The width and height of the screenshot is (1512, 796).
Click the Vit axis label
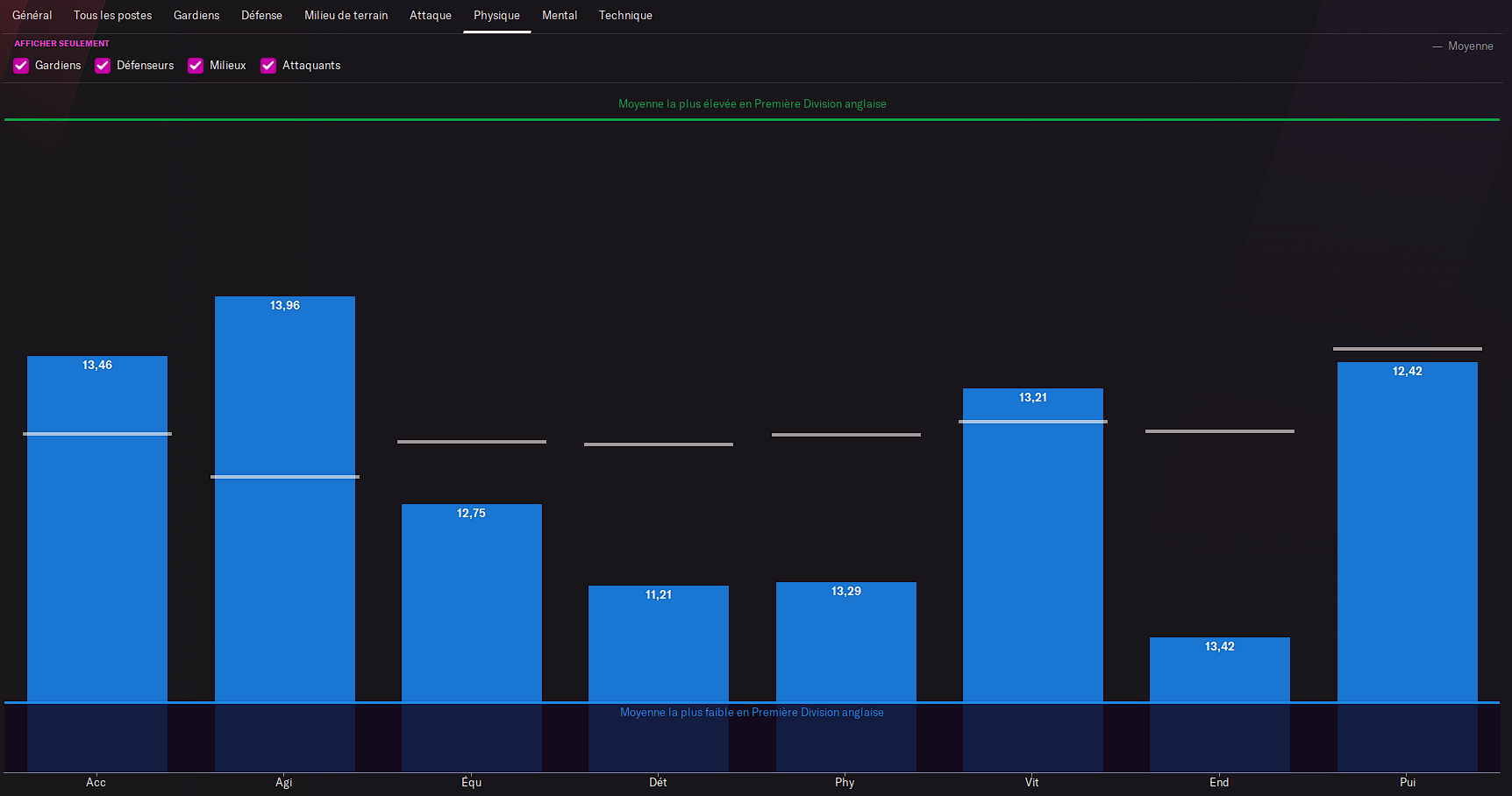pyautogui.click(x=1032, y=783)
